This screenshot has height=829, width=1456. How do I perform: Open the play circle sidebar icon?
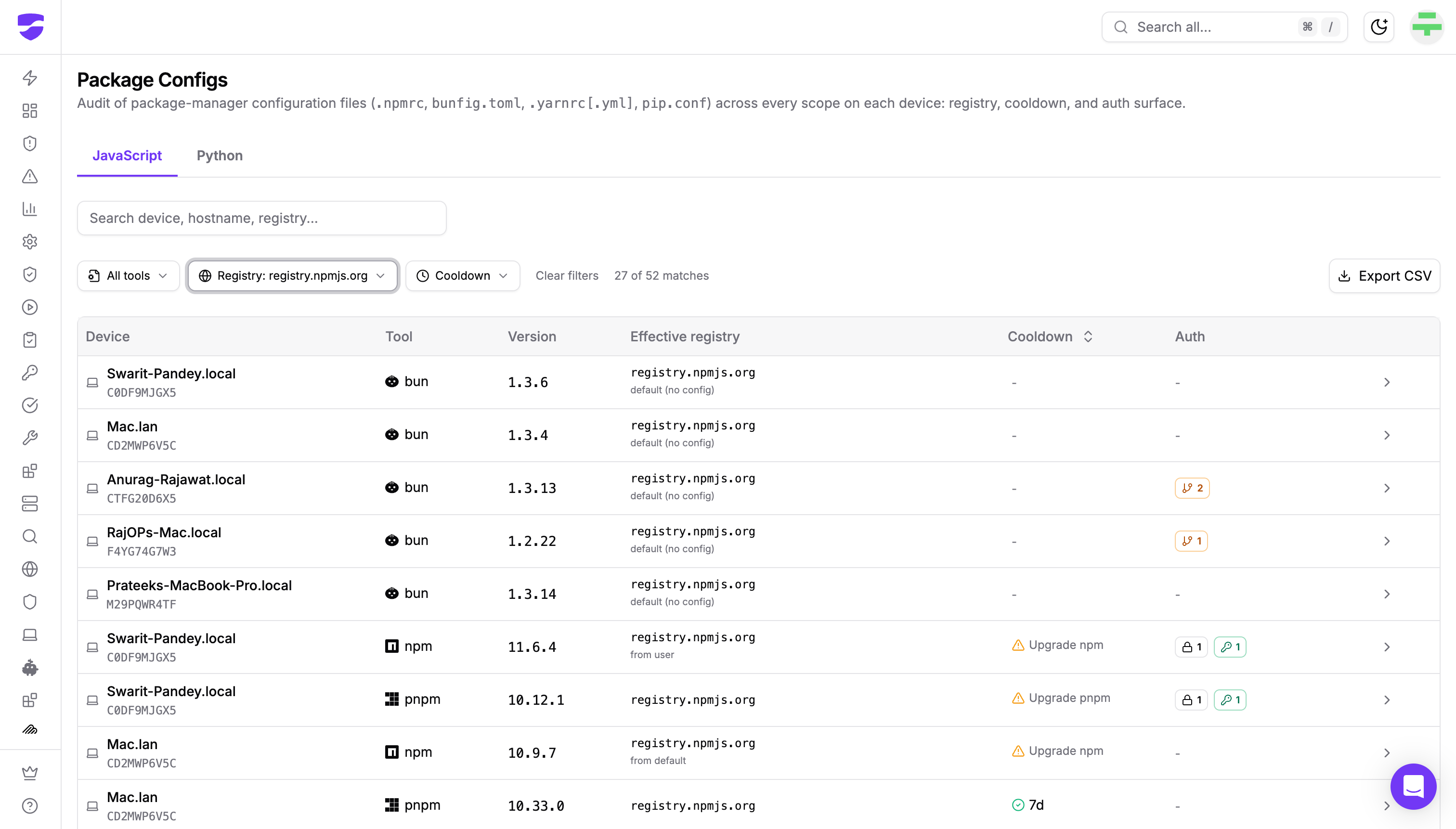[30, 308]
